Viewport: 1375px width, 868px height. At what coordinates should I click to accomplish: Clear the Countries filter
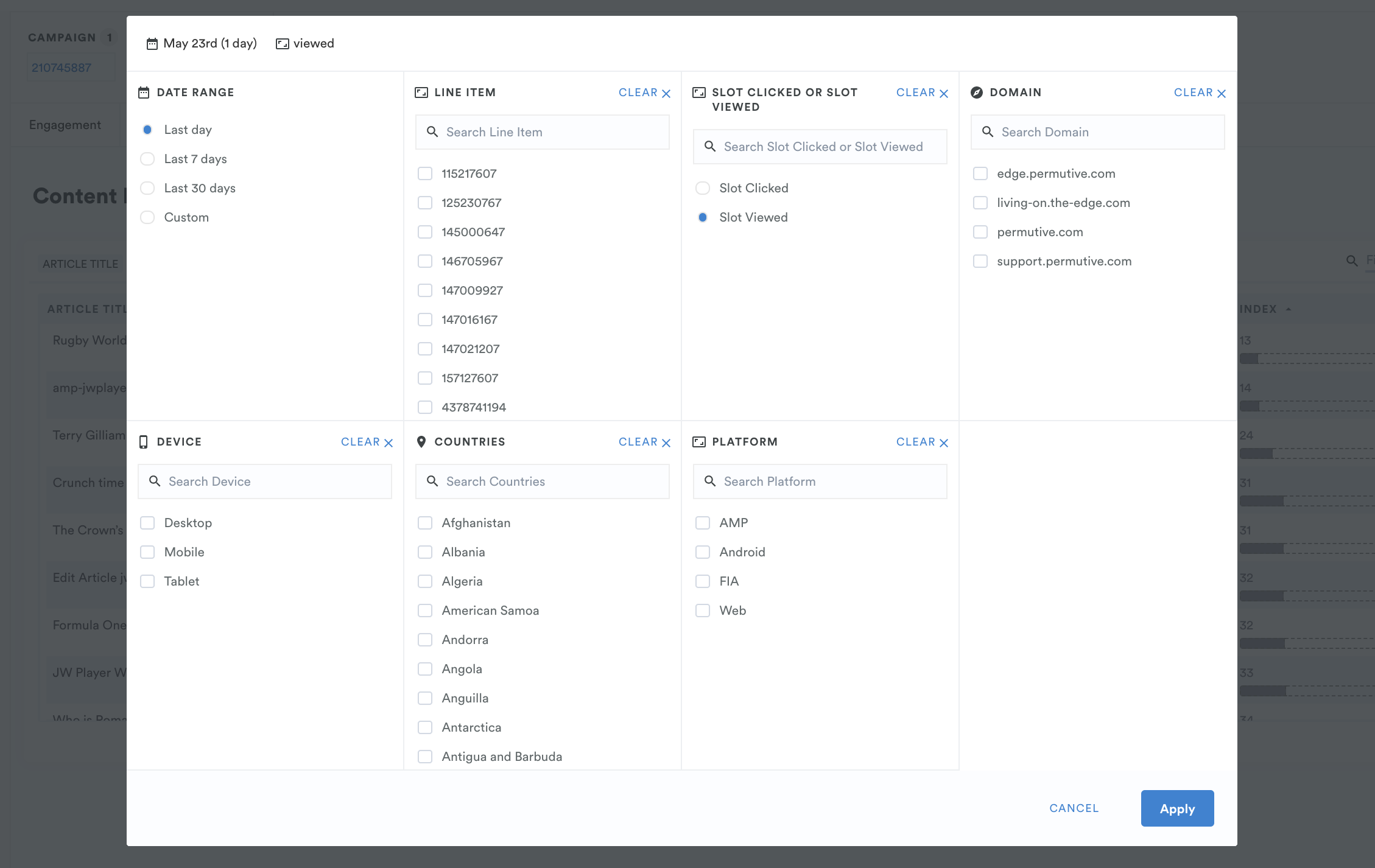click(x=644, y=442)
